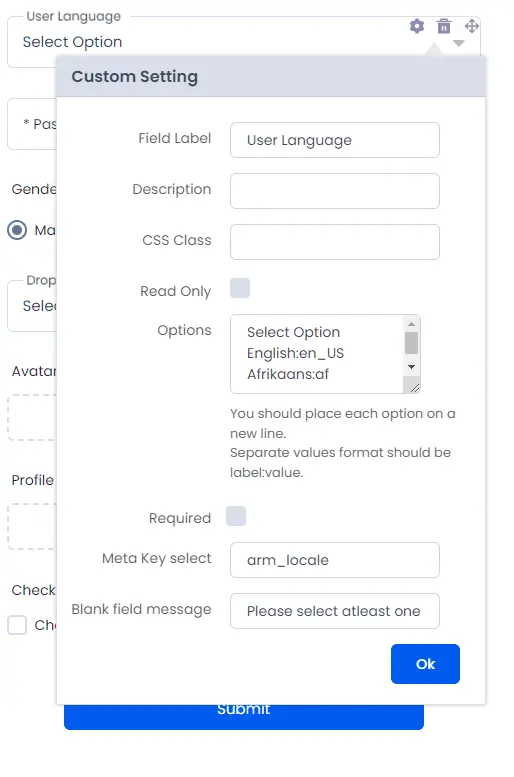Click the blue Submit button
Image resolution: width=514 pixels, height=777 pixels.
[x=244, y=717]
